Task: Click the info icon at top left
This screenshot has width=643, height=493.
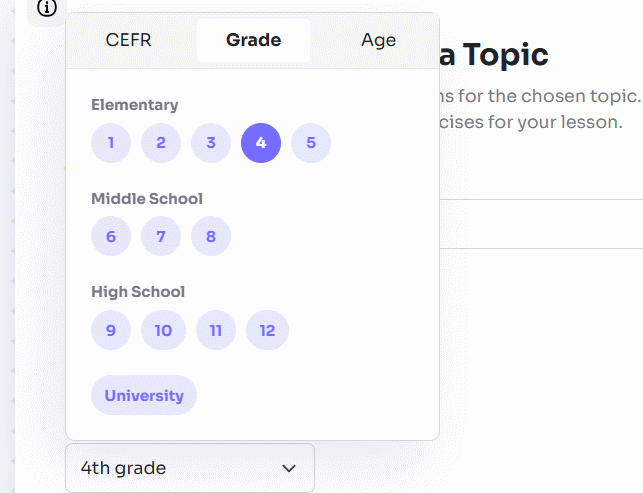Action: click(x=47, y=8)
